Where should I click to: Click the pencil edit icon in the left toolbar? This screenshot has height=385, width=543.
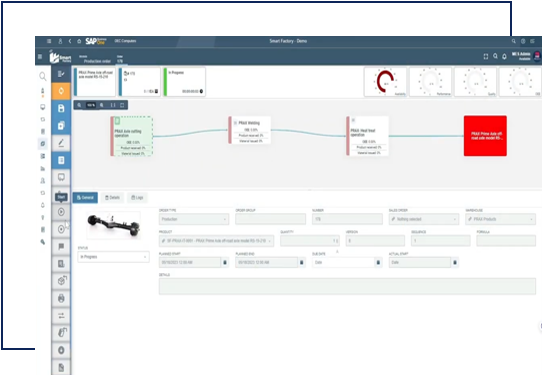(x=61, y=143)
